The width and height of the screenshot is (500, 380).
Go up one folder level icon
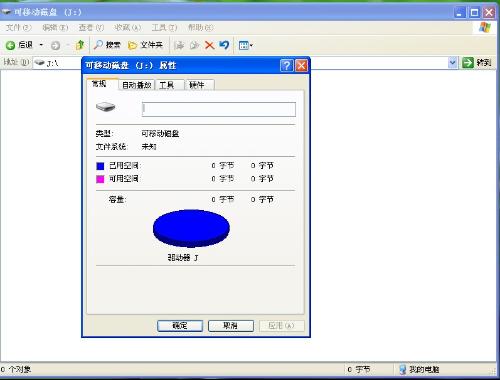(80, 45)
